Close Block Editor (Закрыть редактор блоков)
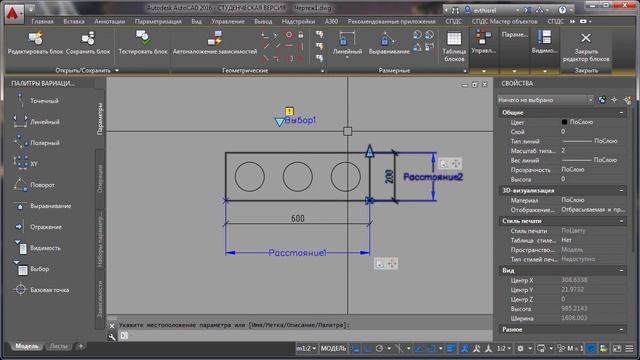Screen dimensions: 640x360 coord(586,47)
